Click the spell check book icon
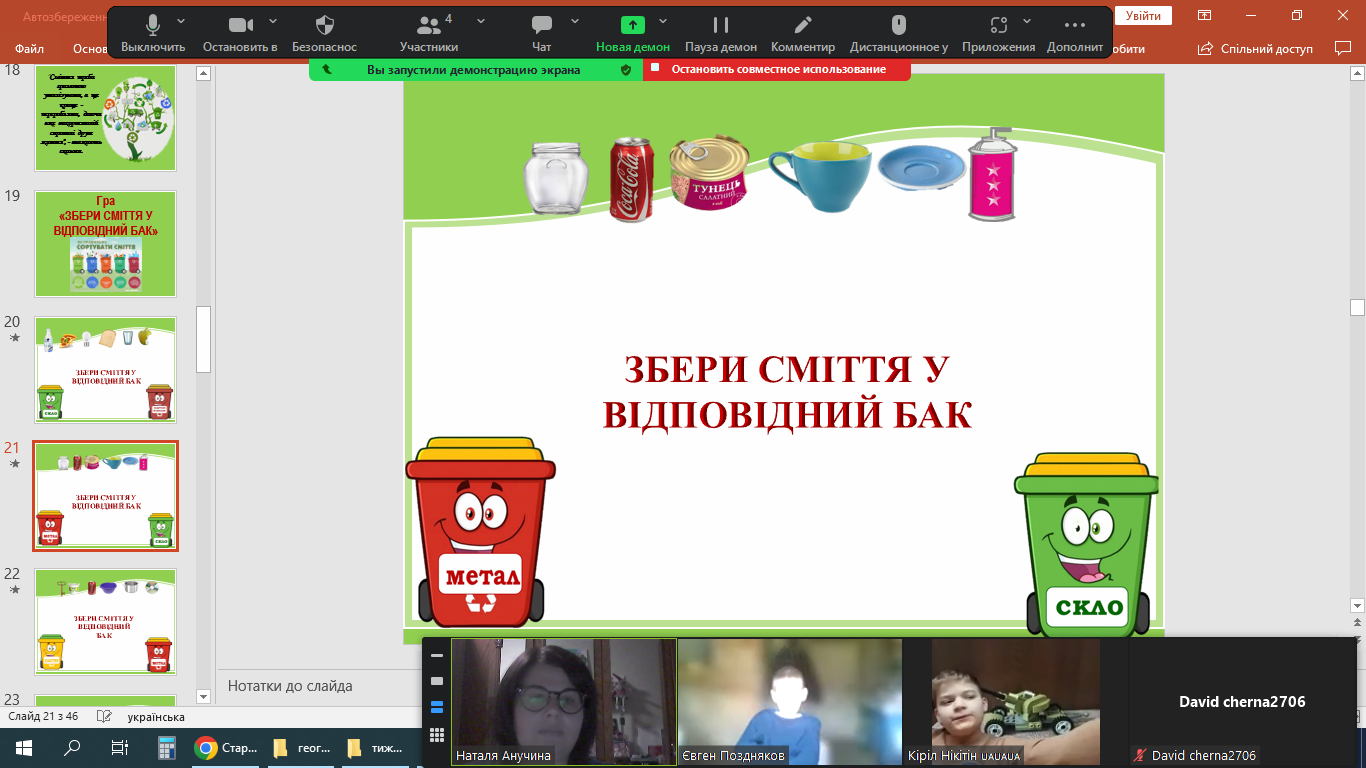The image size is (1366, 768). tap(103, 717)
